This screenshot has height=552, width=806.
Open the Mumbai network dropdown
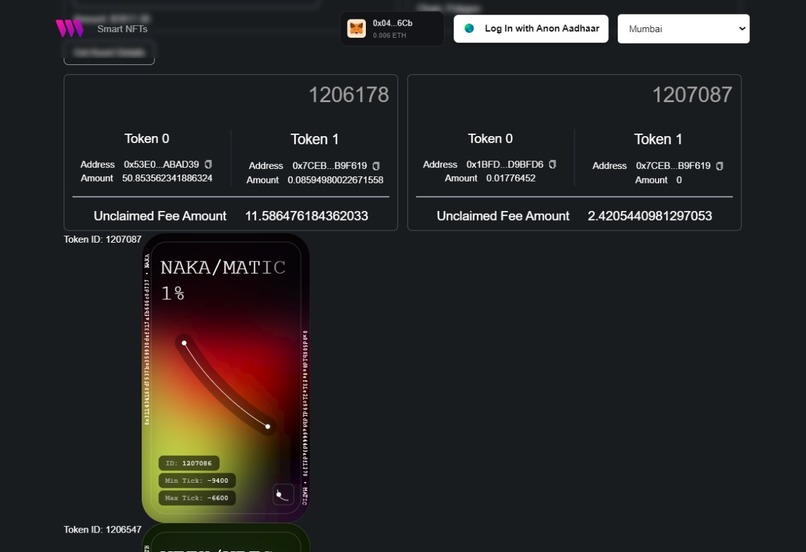683,29
